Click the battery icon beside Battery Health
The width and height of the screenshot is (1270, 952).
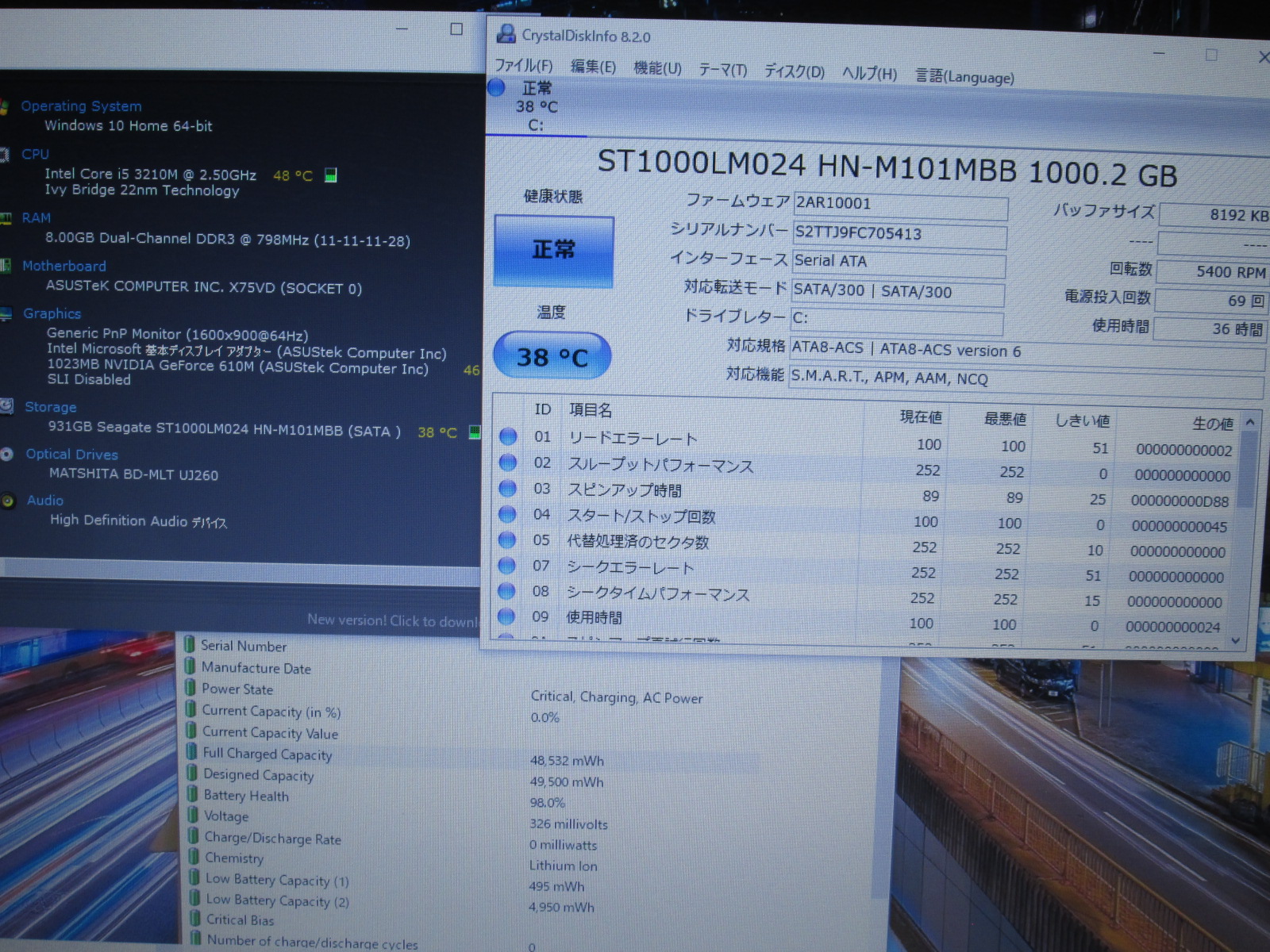[191, 794]
